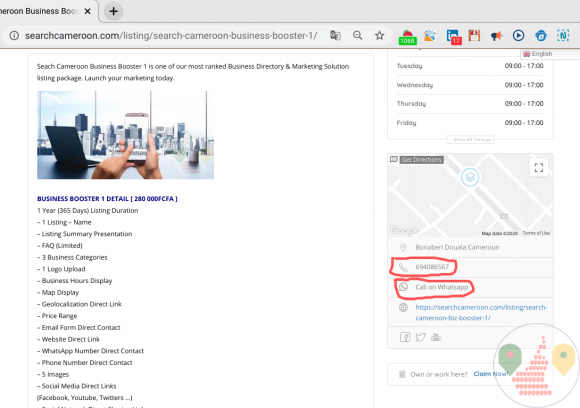Click the Bonaberi Douala Cameroun address
This screenshot has height=408, width=580.
pyautogui.click(x=457, y=247)
